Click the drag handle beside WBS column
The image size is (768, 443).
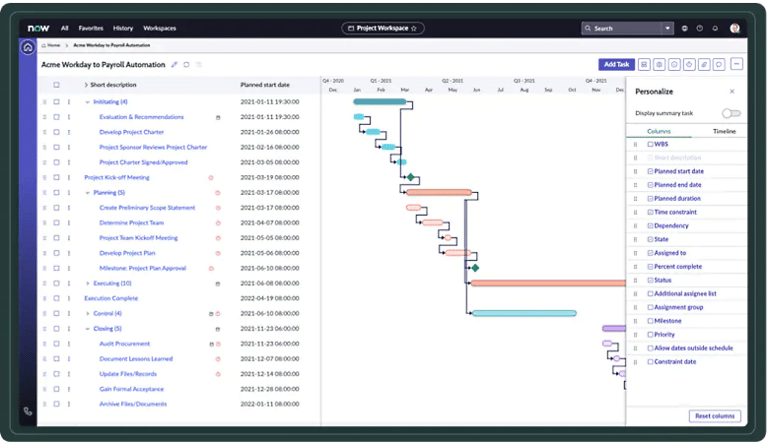pos(635,145)
